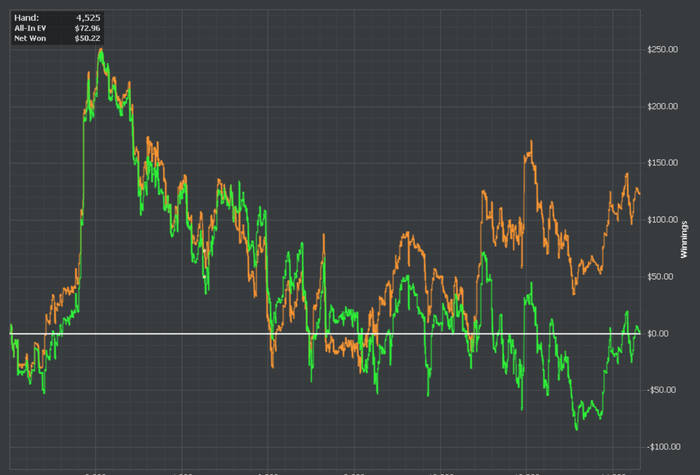
Task: Click the Net Won value $50.22
Action: [x=88, y=38]
